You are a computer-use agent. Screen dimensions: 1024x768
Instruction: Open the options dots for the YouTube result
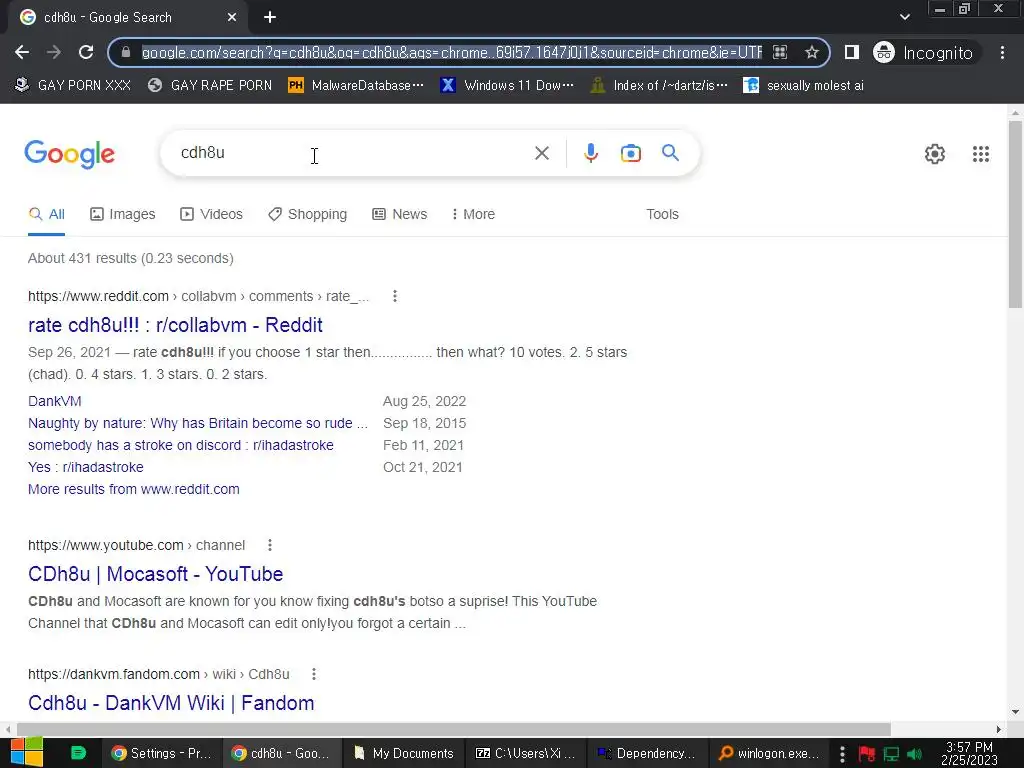click(270, 545)
